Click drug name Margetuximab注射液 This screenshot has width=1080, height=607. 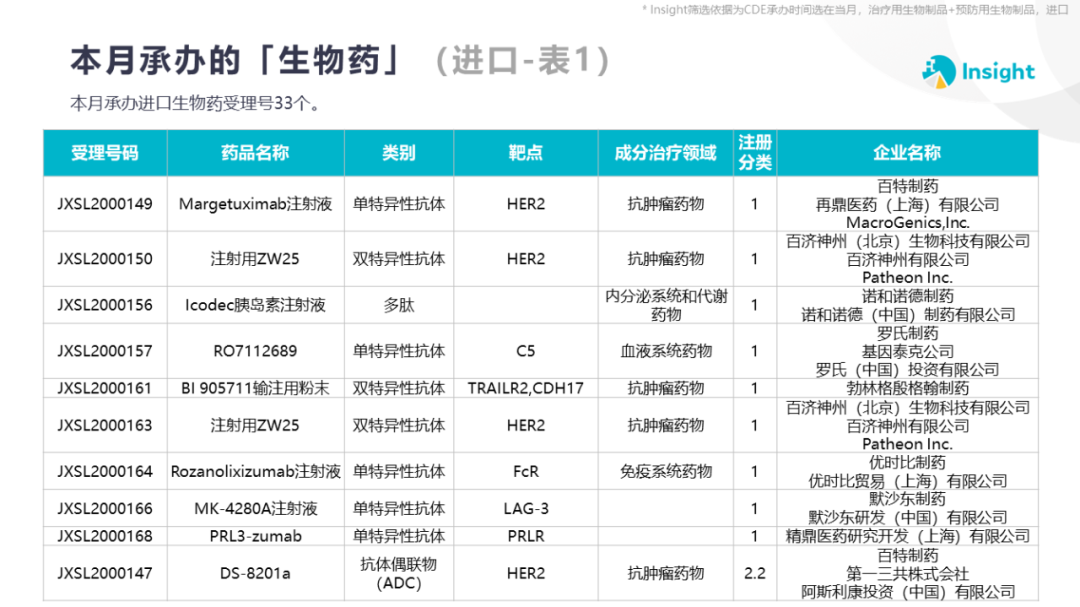(x=256, y=204)
